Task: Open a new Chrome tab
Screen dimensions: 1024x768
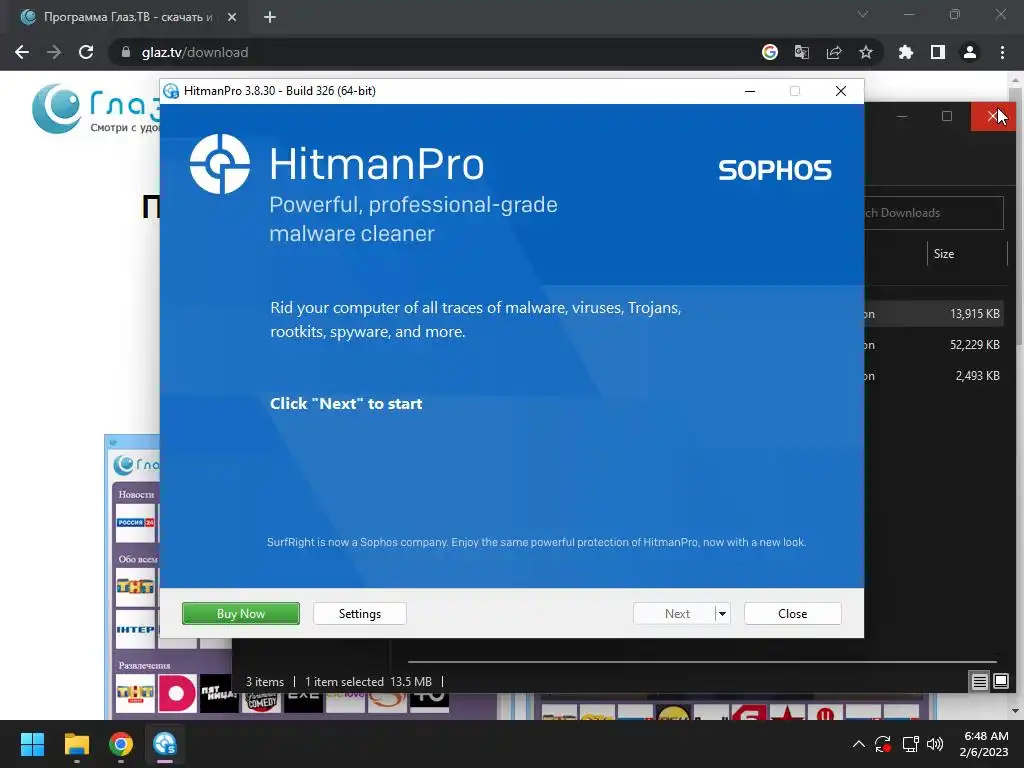Action: [x=270, y=17]
